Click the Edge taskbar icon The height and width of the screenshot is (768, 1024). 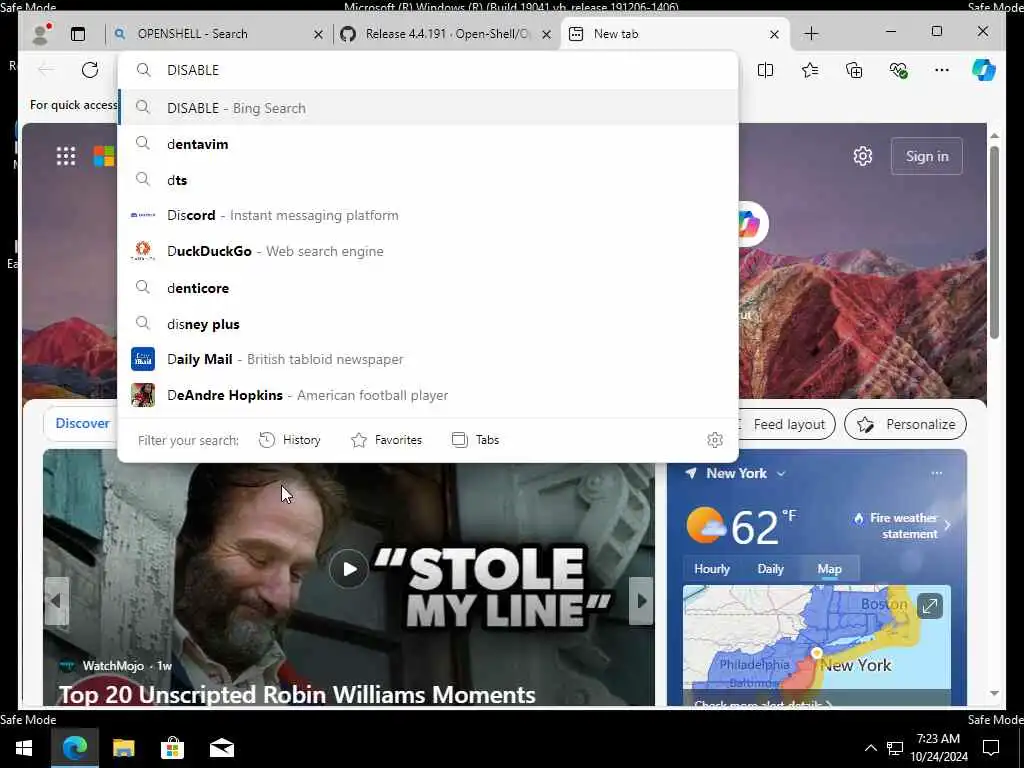pyautogui.click(x=74, y=748)
